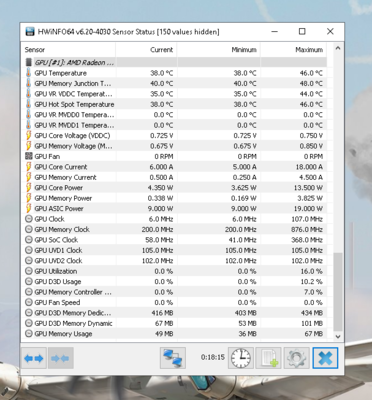
Task: Click the expand layout blue arrows button
Action: pos(34,358)
